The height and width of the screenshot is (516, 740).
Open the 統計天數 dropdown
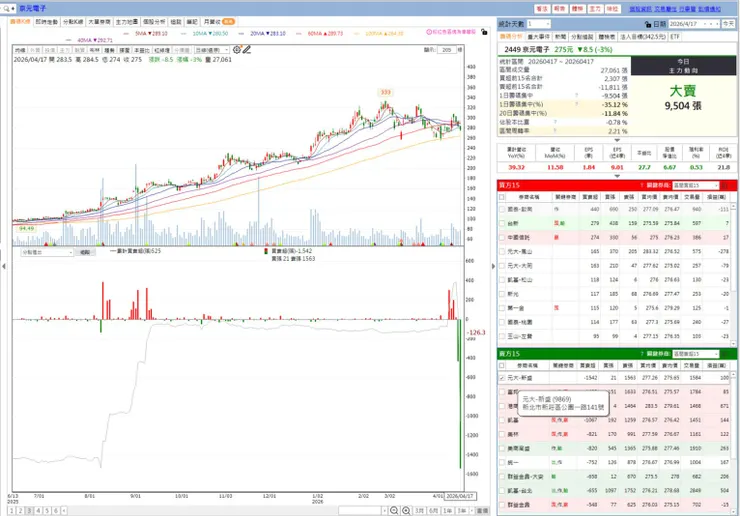[x=538, y=24]
